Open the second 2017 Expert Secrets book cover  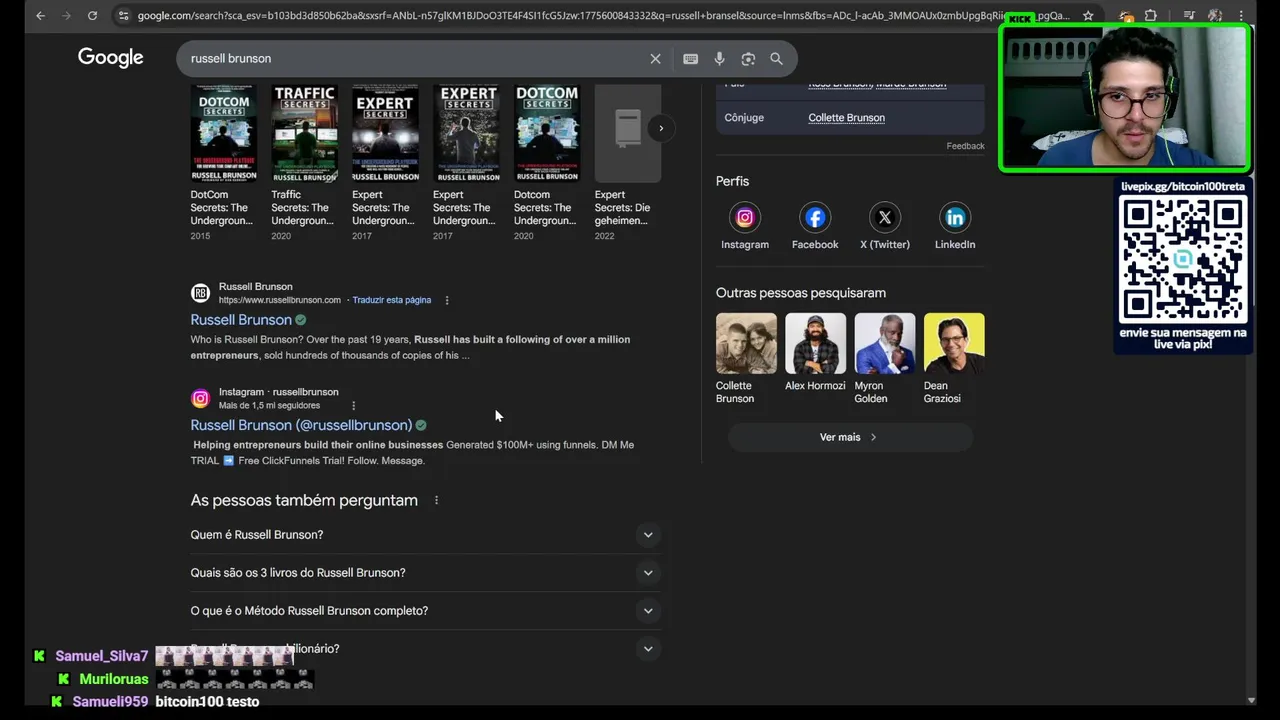466,133
